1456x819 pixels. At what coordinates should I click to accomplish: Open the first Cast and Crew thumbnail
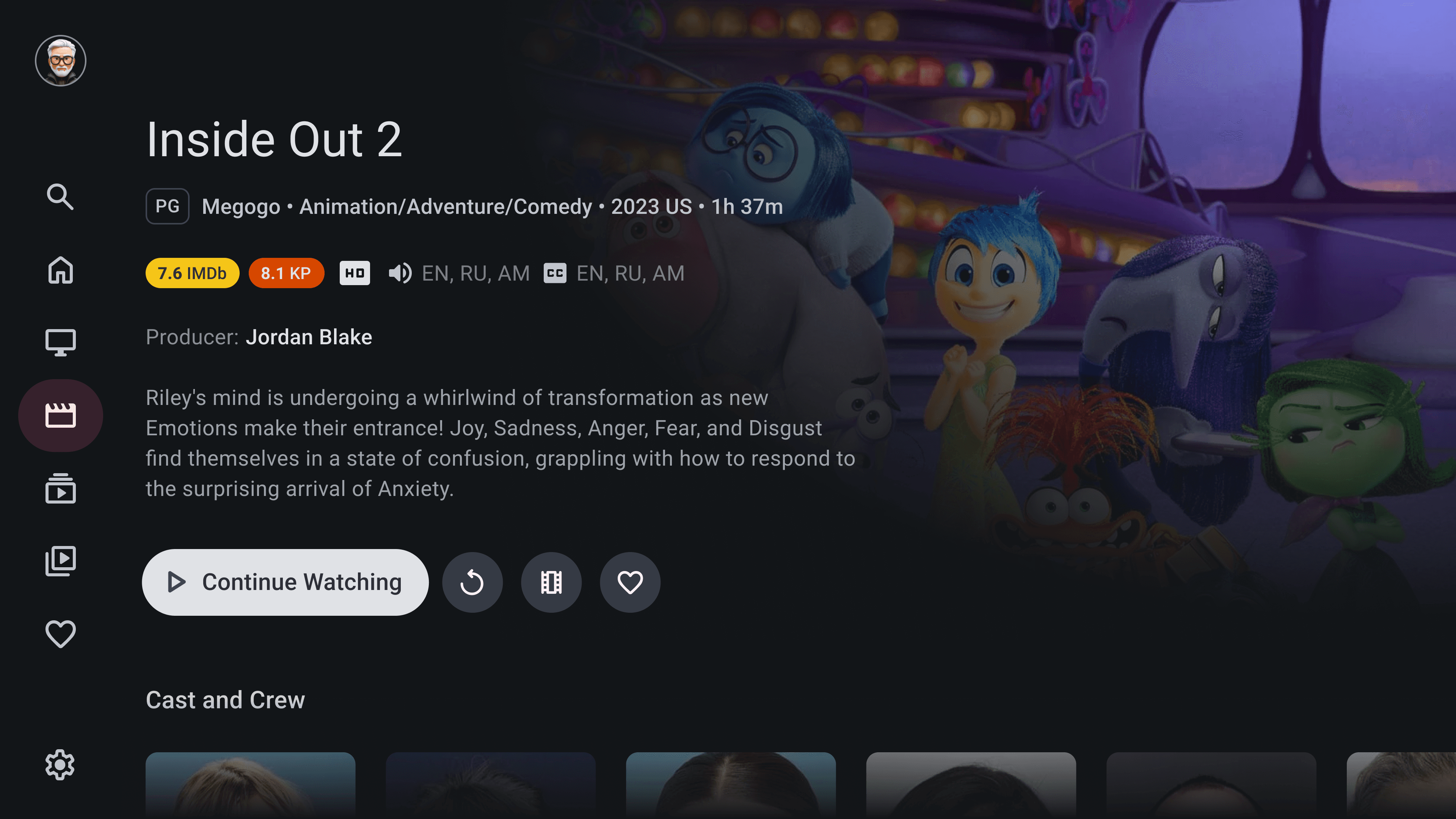(250, 785)
